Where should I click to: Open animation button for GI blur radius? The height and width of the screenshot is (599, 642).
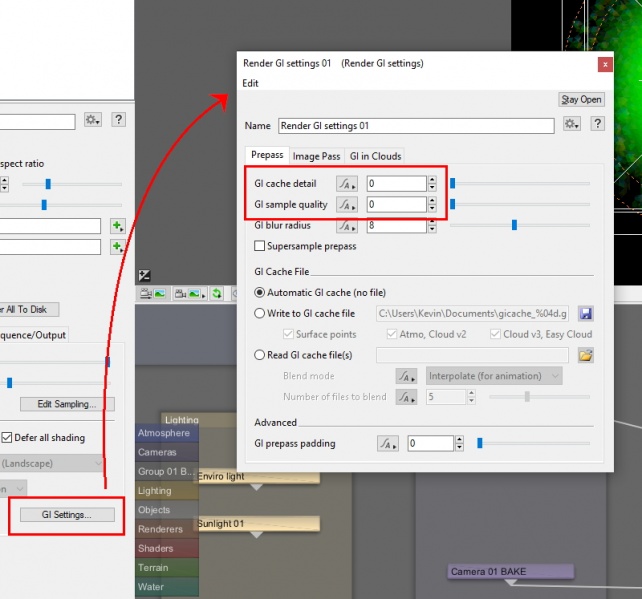click(x=347, y=225)
